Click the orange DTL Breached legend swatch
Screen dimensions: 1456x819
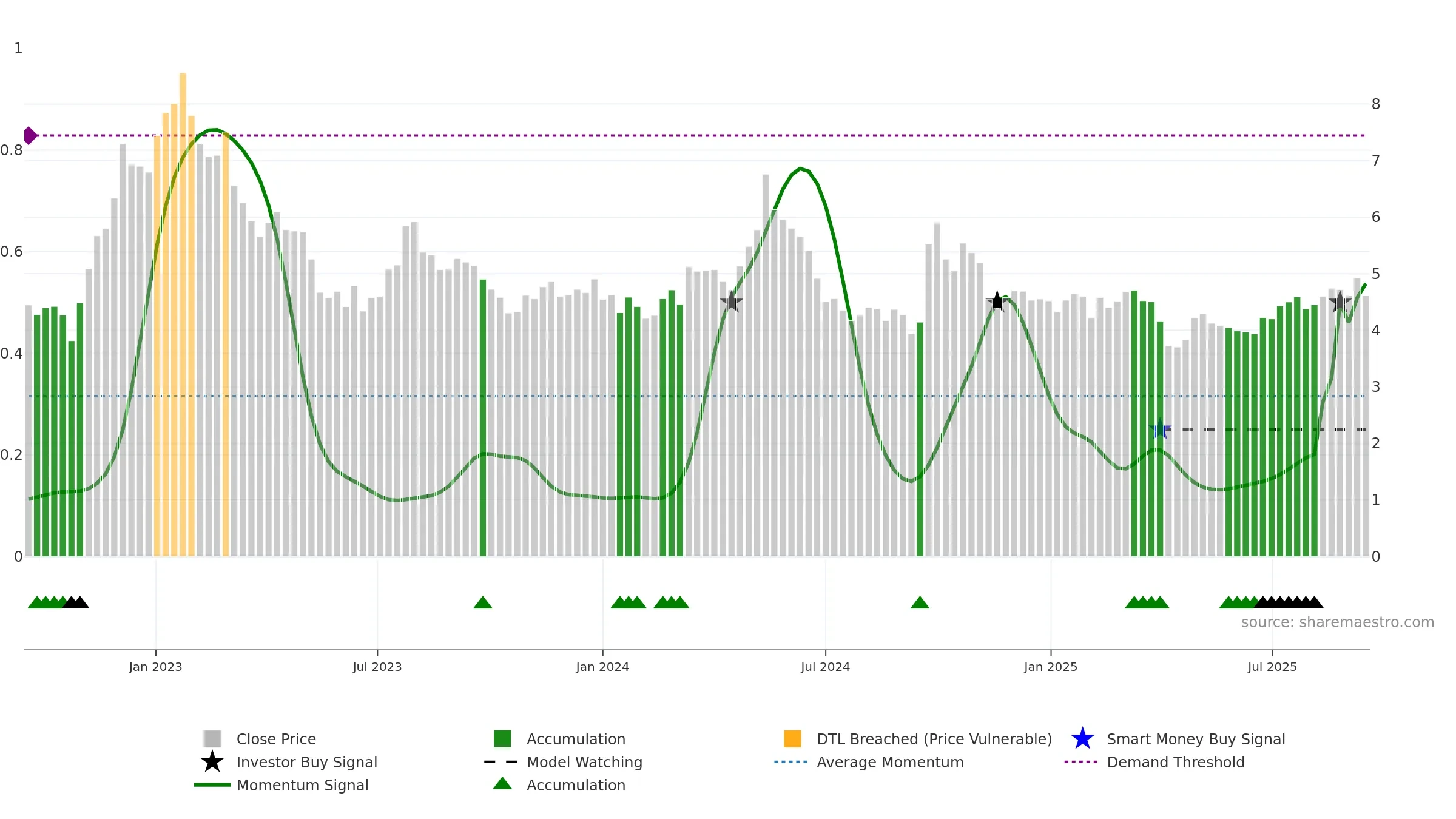pos(792,738)
